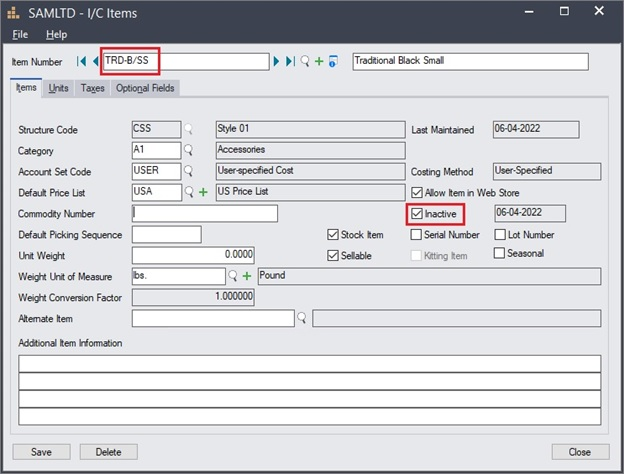Click second Additional Item Information line
This screenshot has height=474, width=624.
(x=310, y=381)
